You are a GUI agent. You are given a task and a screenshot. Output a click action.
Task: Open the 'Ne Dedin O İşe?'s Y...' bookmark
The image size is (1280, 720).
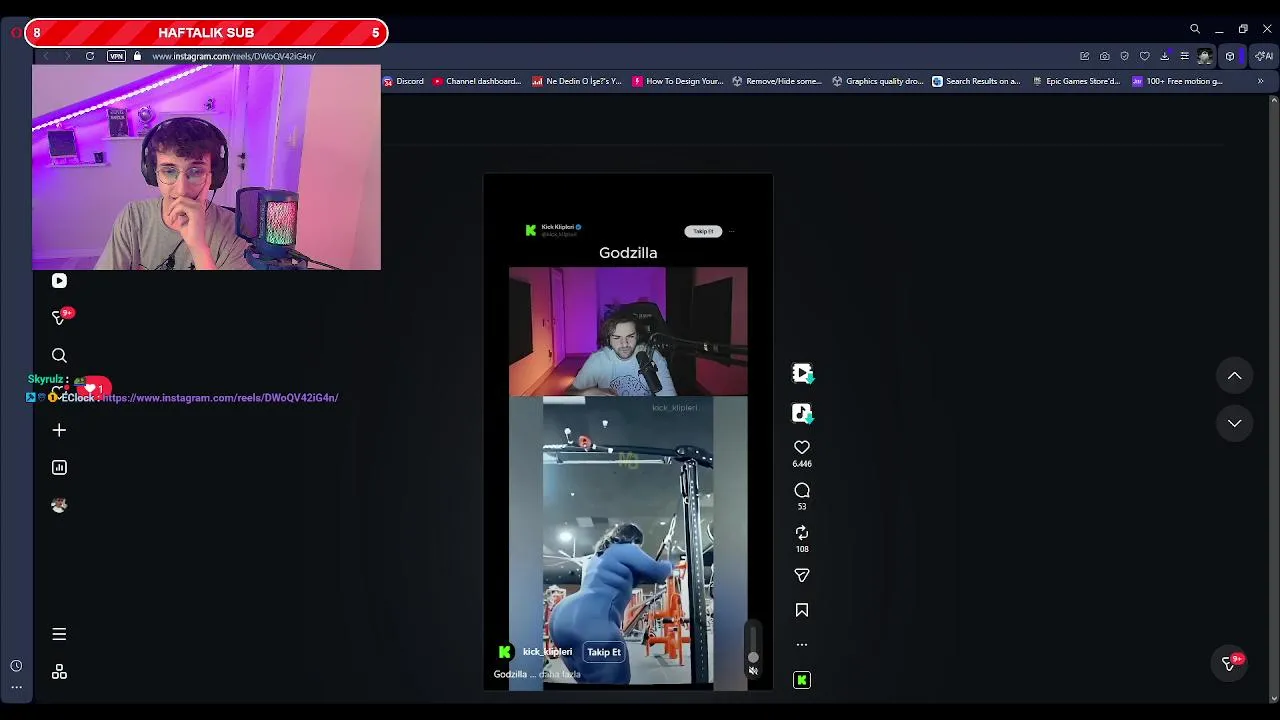pyautogui.click(x=577, y=81)
